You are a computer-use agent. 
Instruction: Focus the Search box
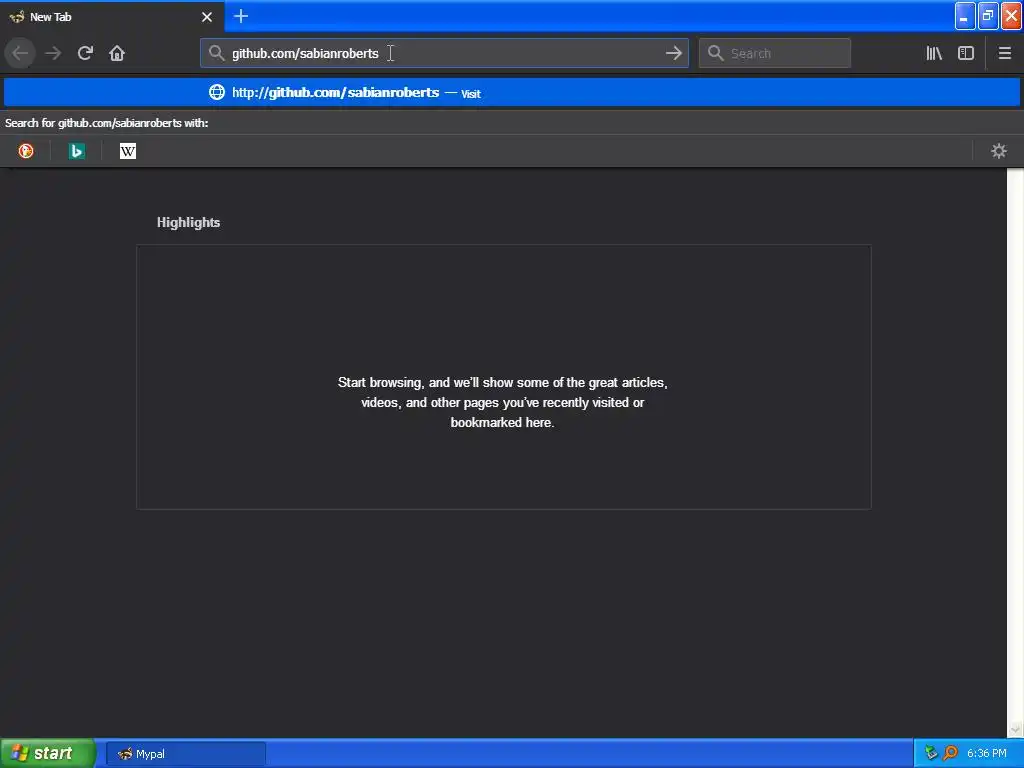(x=775, y=53)
